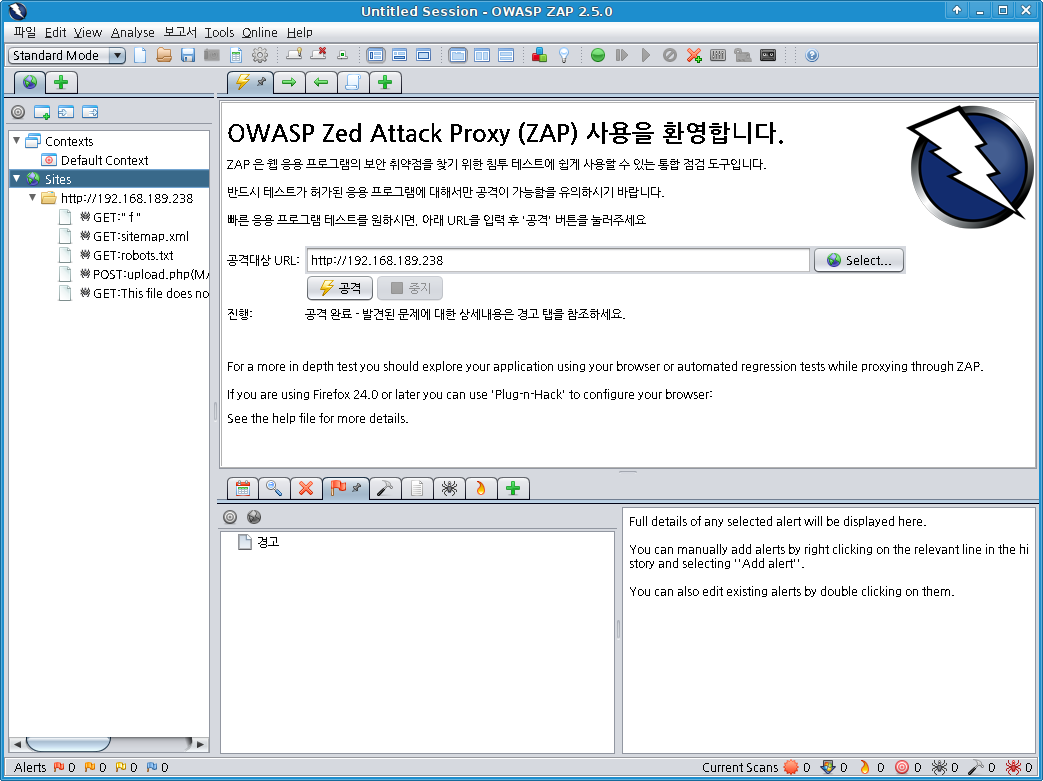This screenshot has width=1043, height=781.
Task: Open the script console scroll tab
Action: [353, 82]
